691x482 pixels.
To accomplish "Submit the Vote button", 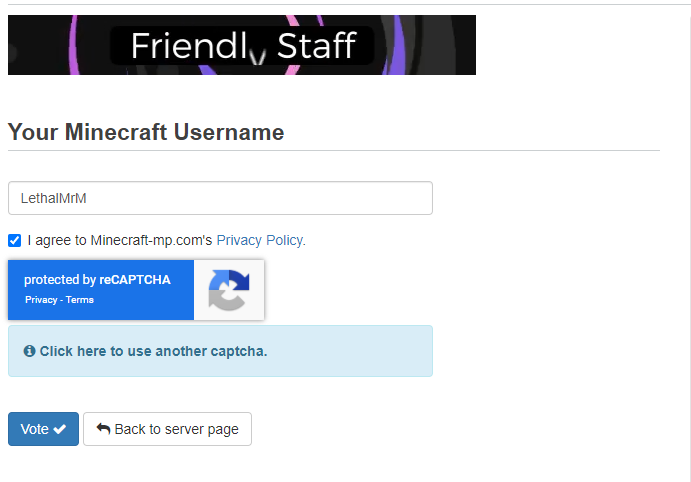I will (x=43, y=429).
